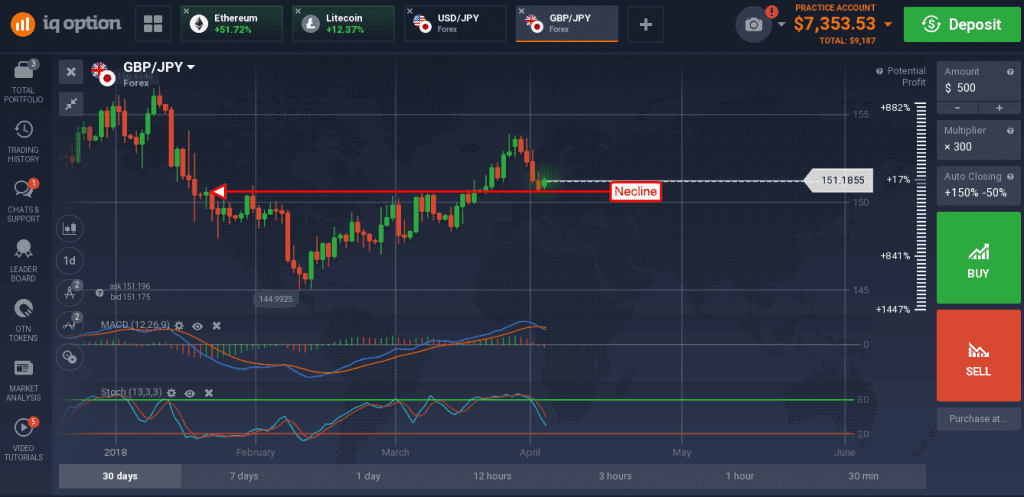The image size is (1024, 497).
Task: Click the ask/bid info question mark
Action: point(99,293)
